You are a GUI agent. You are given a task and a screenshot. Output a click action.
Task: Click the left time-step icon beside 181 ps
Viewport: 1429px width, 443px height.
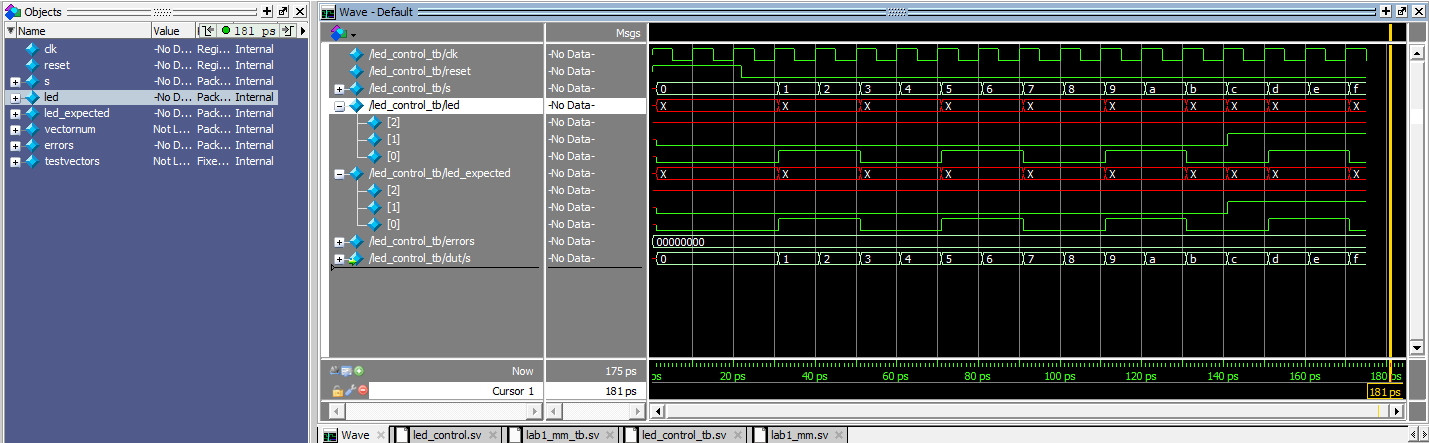pyautogui.click(x=208, y=31)
